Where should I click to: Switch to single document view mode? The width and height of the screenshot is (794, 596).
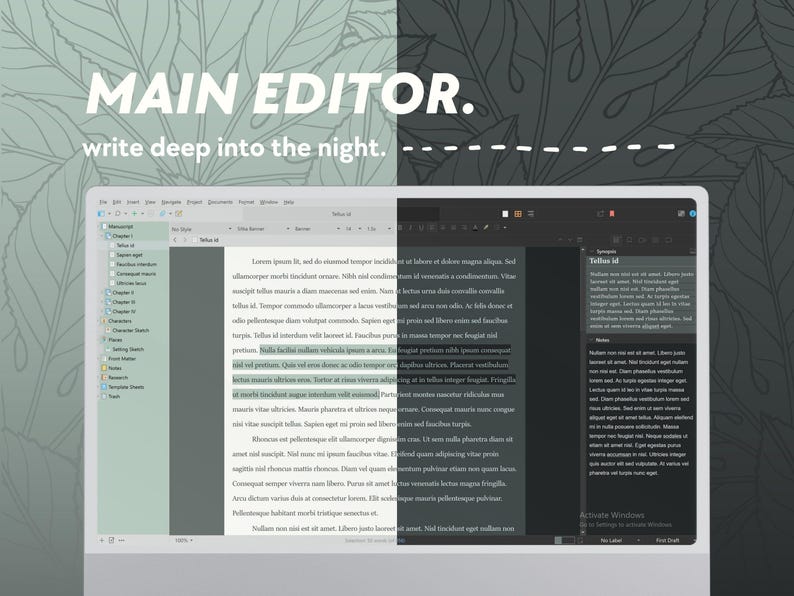point(505,214)
